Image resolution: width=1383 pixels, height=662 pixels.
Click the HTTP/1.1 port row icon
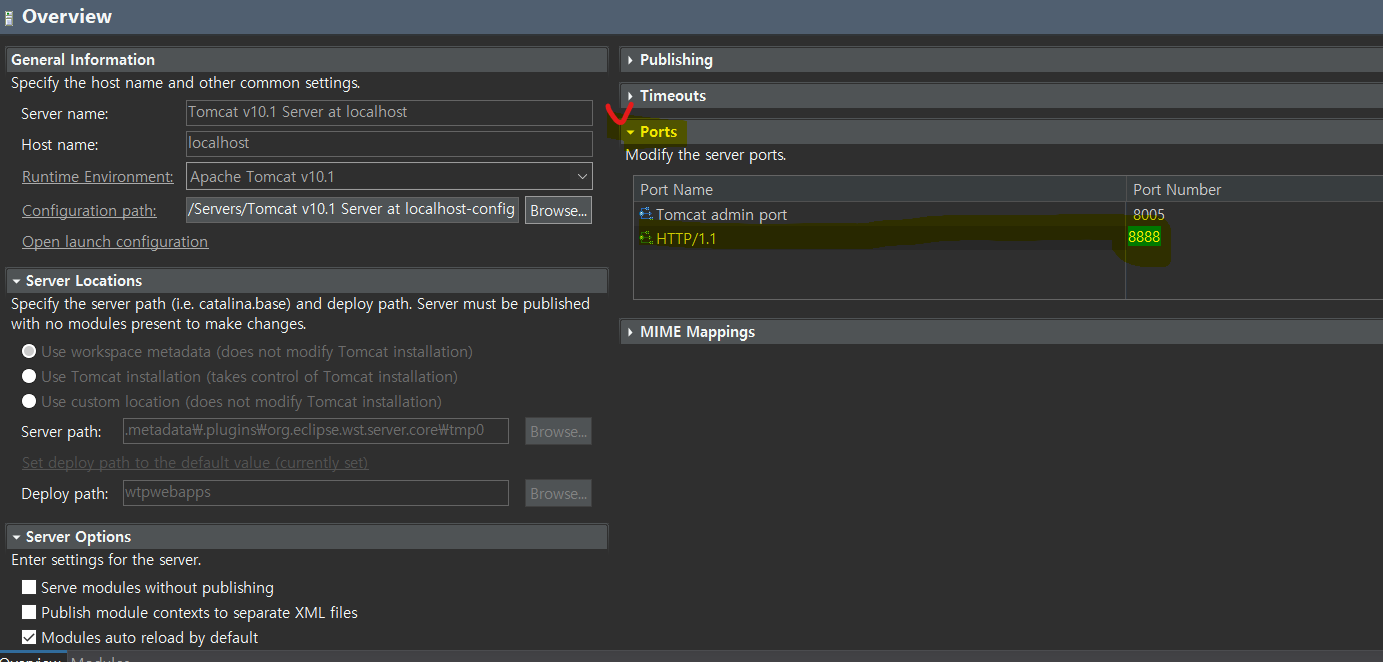646,238
